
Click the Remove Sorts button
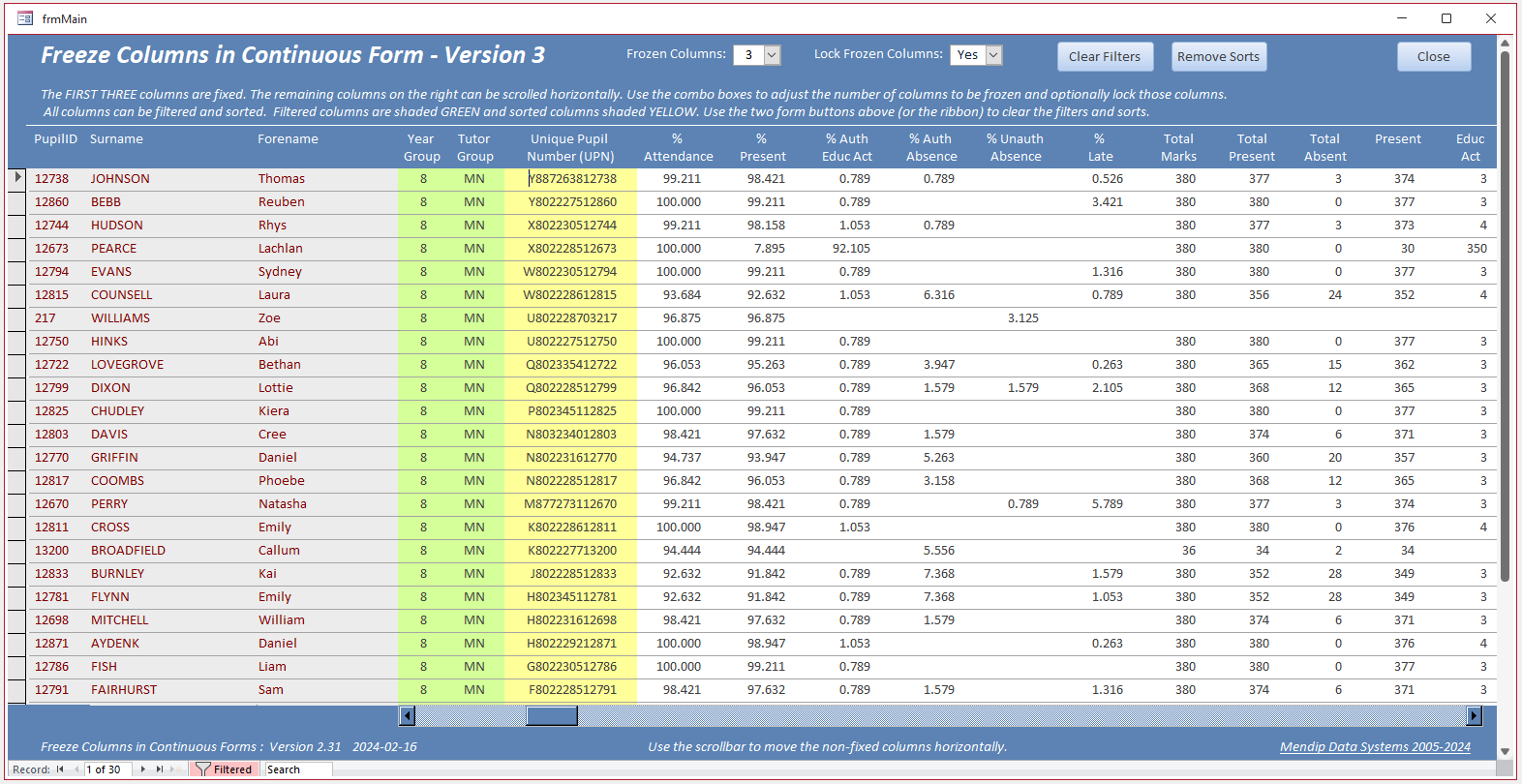tap(1219, 56)
